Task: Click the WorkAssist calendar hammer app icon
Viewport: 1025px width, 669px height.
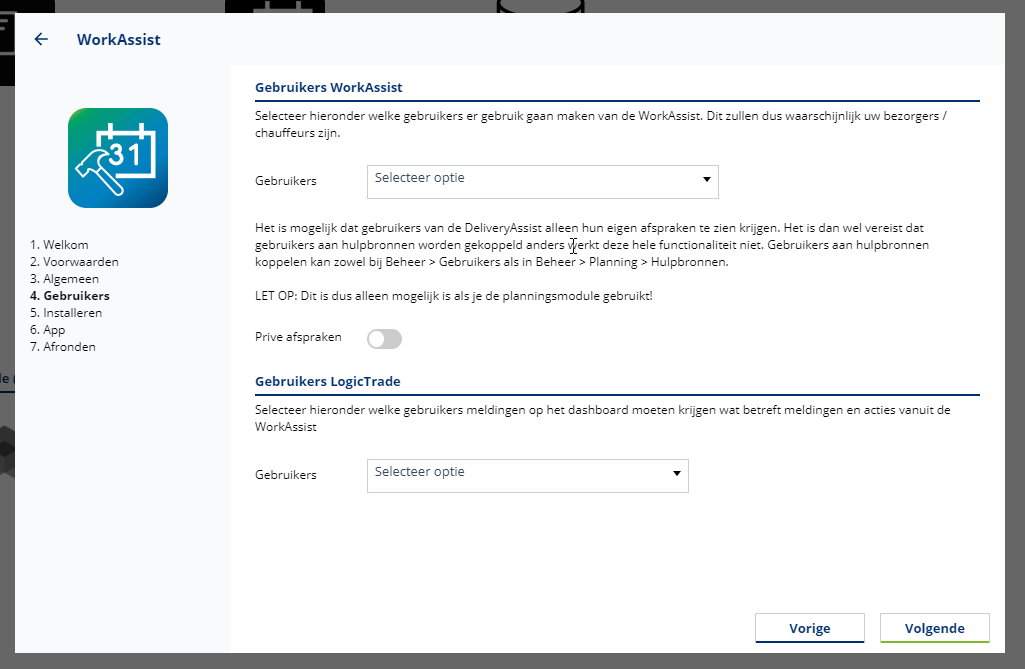Action: 118,158
